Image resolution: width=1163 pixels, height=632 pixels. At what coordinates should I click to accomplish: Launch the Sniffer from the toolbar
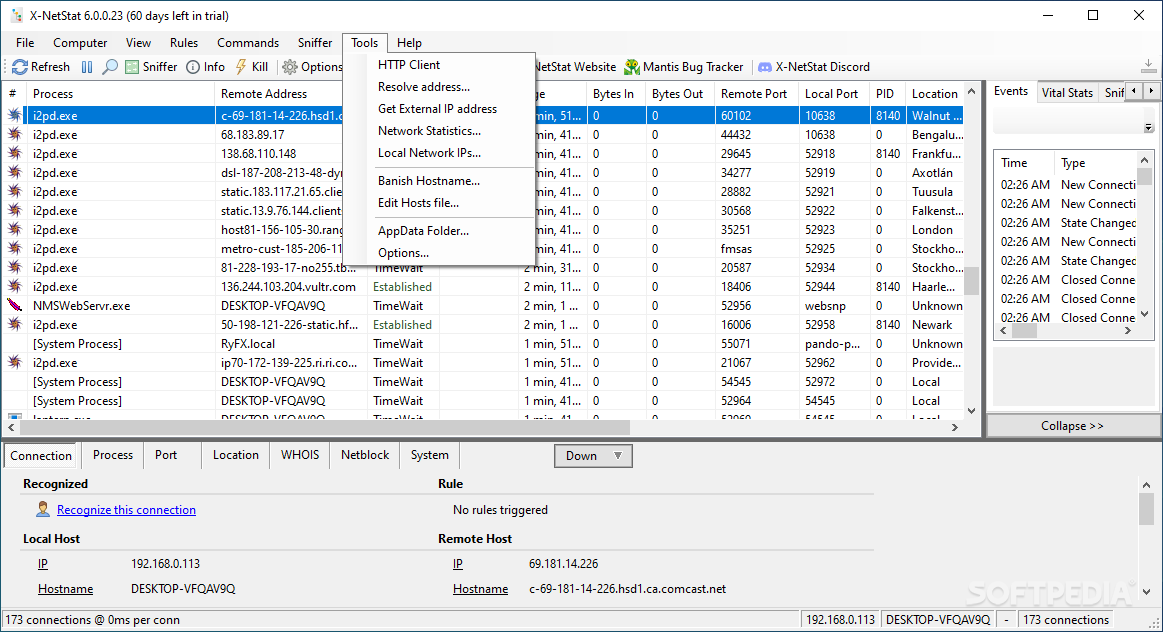click(151, 67)
